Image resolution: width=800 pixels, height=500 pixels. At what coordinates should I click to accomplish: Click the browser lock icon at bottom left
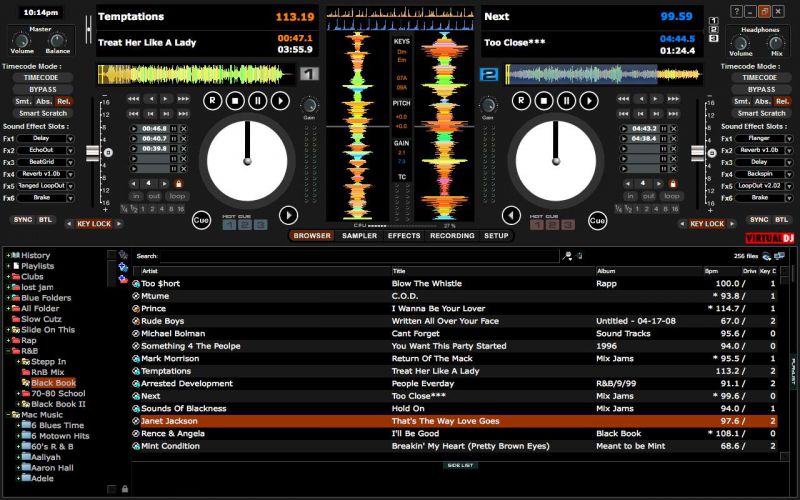124,489
